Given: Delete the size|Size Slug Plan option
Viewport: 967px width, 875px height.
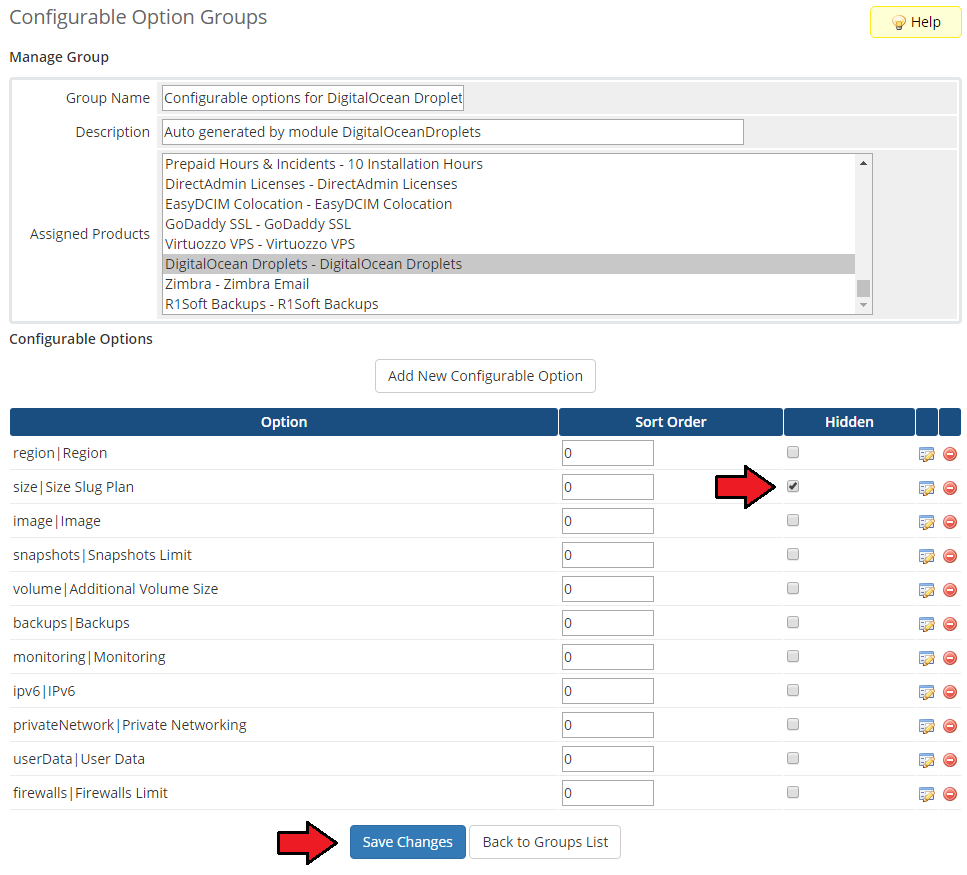Looking at the screenshot, I should [x=950, y=488].
